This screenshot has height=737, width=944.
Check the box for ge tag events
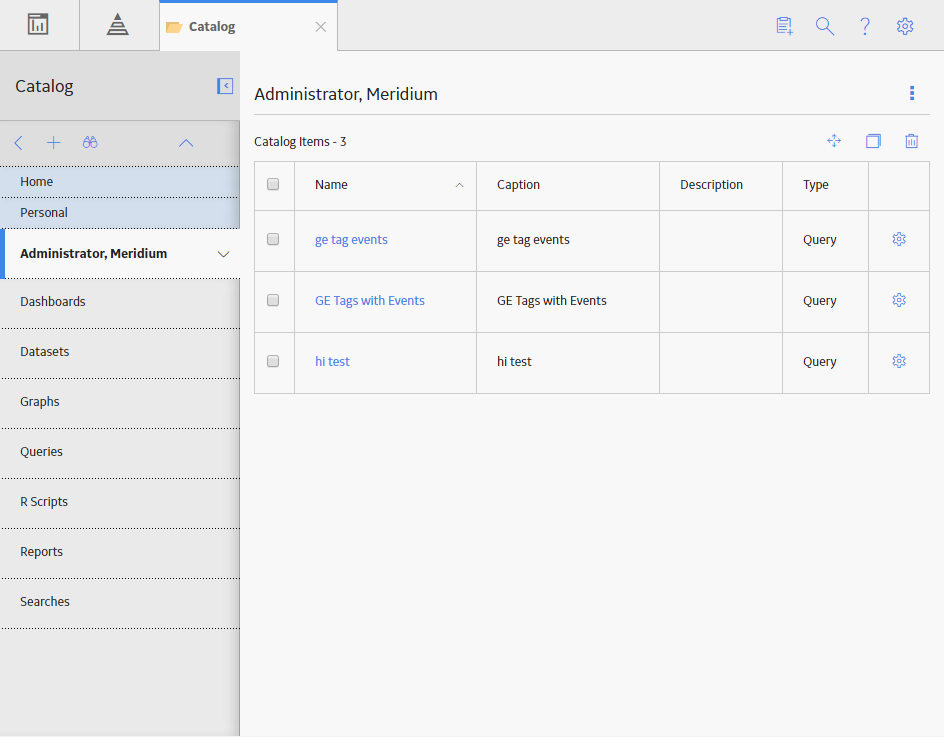tap(273, 239)
